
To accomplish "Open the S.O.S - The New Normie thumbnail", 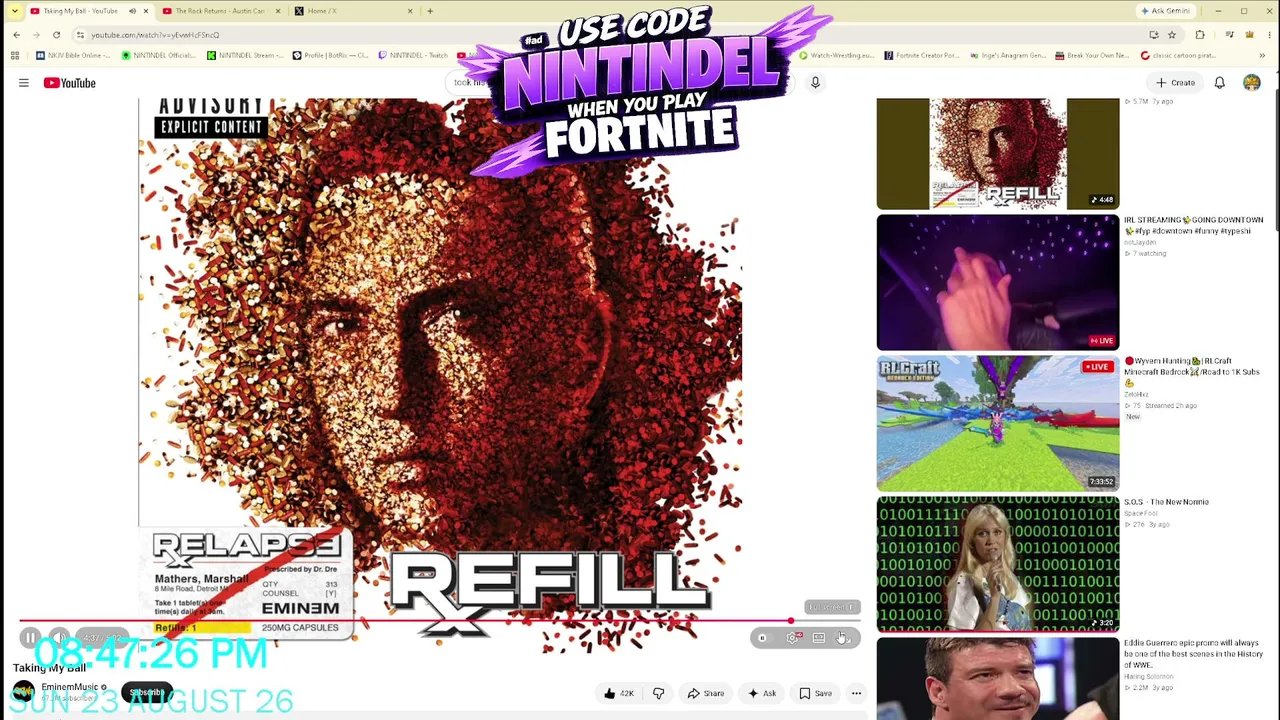I will click(998, 565).
